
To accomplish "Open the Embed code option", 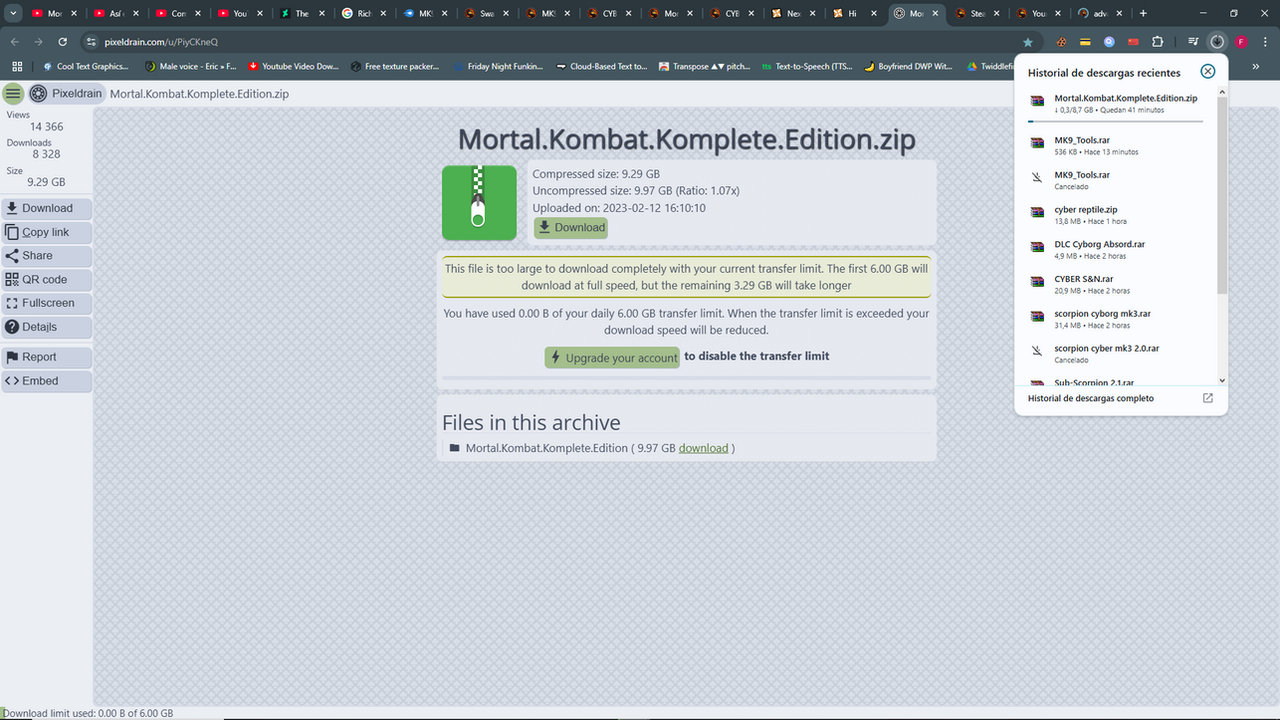I will click(x=47, y=381).
